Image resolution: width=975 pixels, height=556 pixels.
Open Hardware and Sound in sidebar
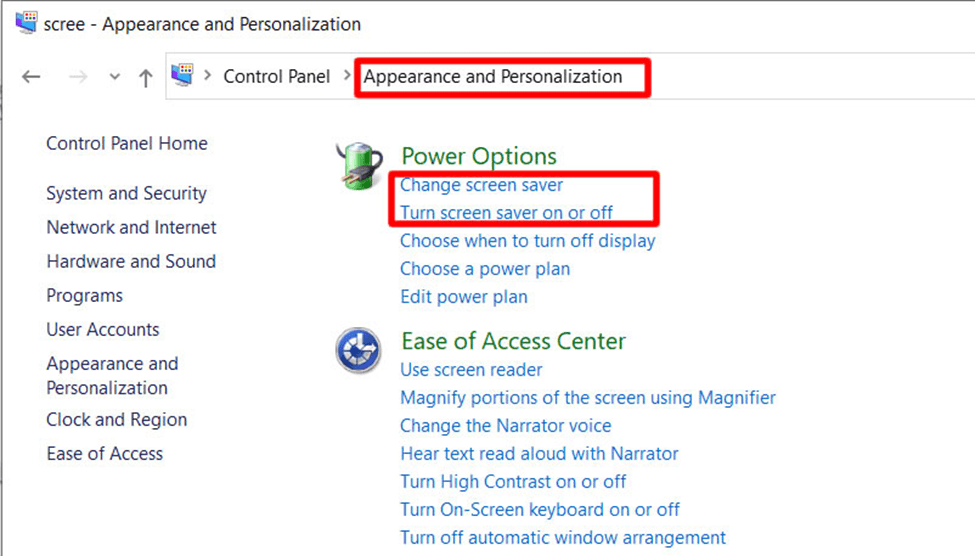(x=131, y=261)
